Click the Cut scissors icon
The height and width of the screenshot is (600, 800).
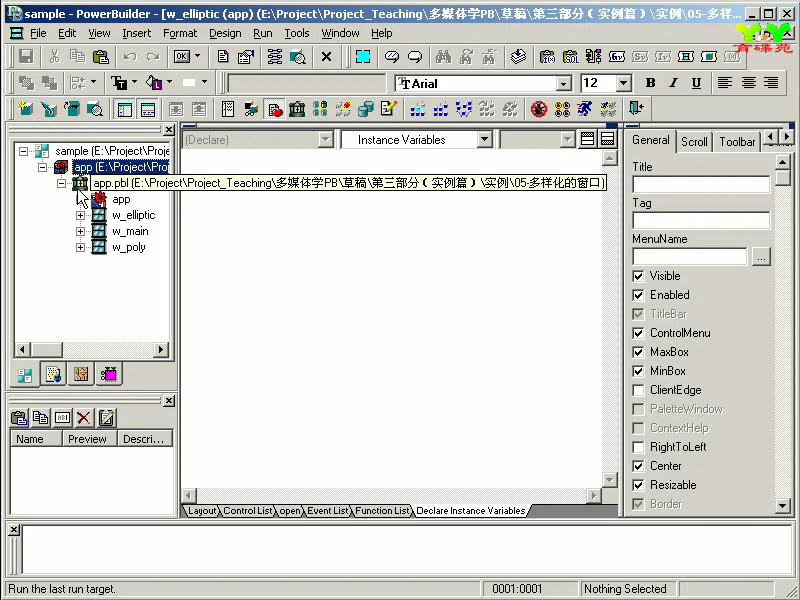(x=54, y=56)
